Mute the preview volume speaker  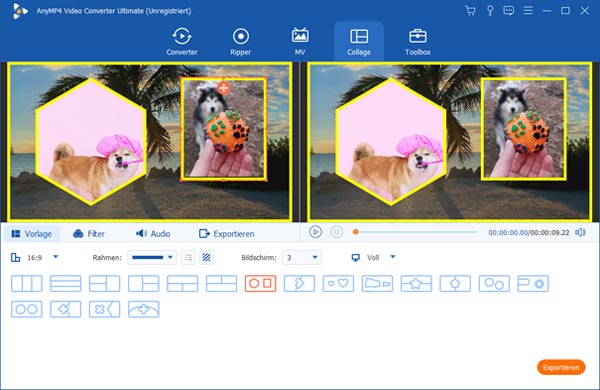pyautogui.click(x=580, y=232)
